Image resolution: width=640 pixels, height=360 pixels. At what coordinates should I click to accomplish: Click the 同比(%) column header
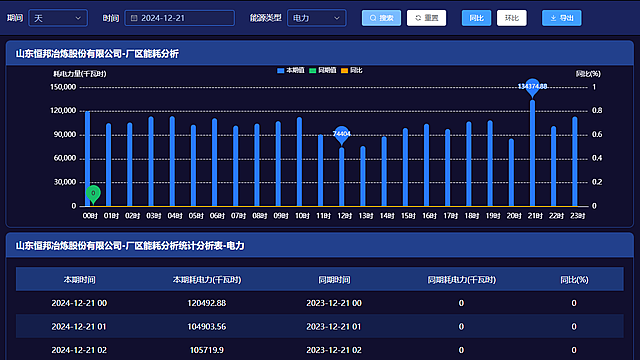[574, 280]
